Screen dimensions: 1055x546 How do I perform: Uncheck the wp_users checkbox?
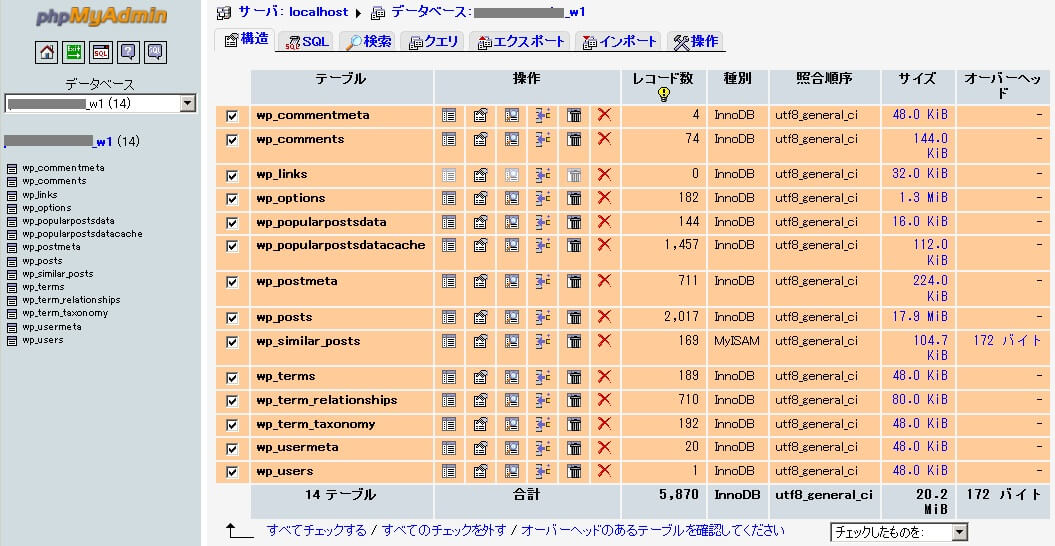pos(232,472)
